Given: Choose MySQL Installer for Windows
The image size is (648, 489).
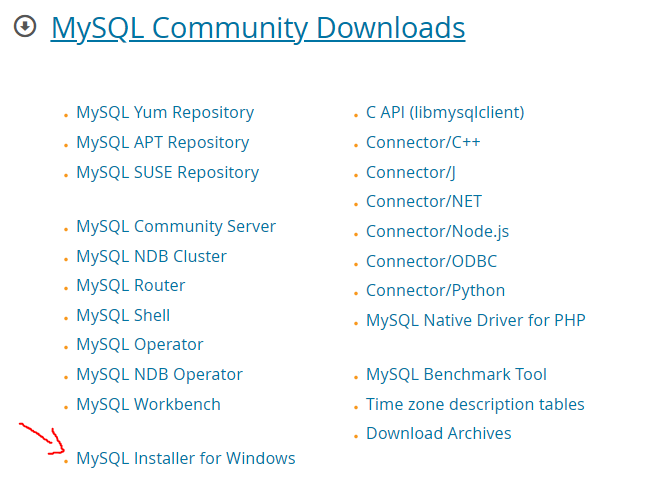Looking at the screenshot, I should coord(186,458).
